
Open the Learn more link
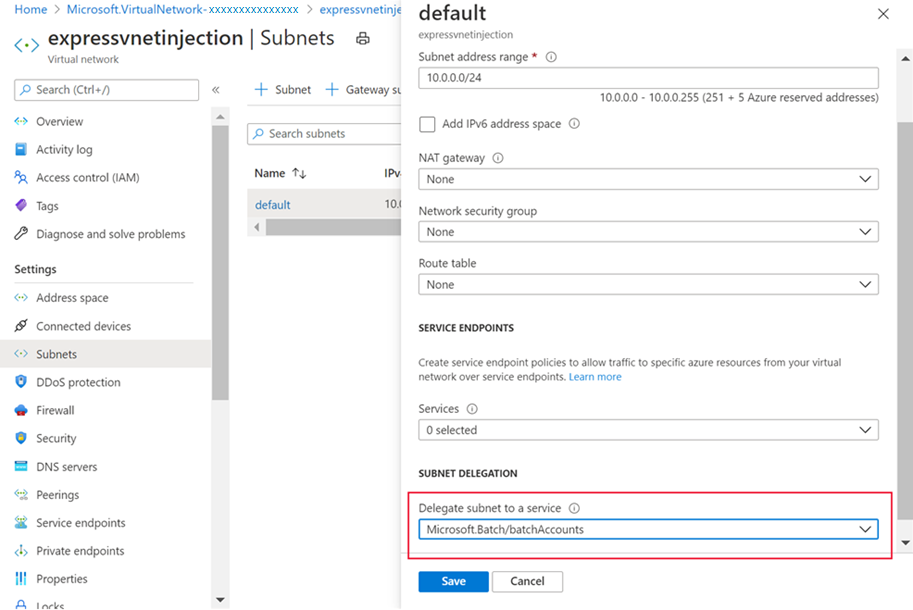595,377
